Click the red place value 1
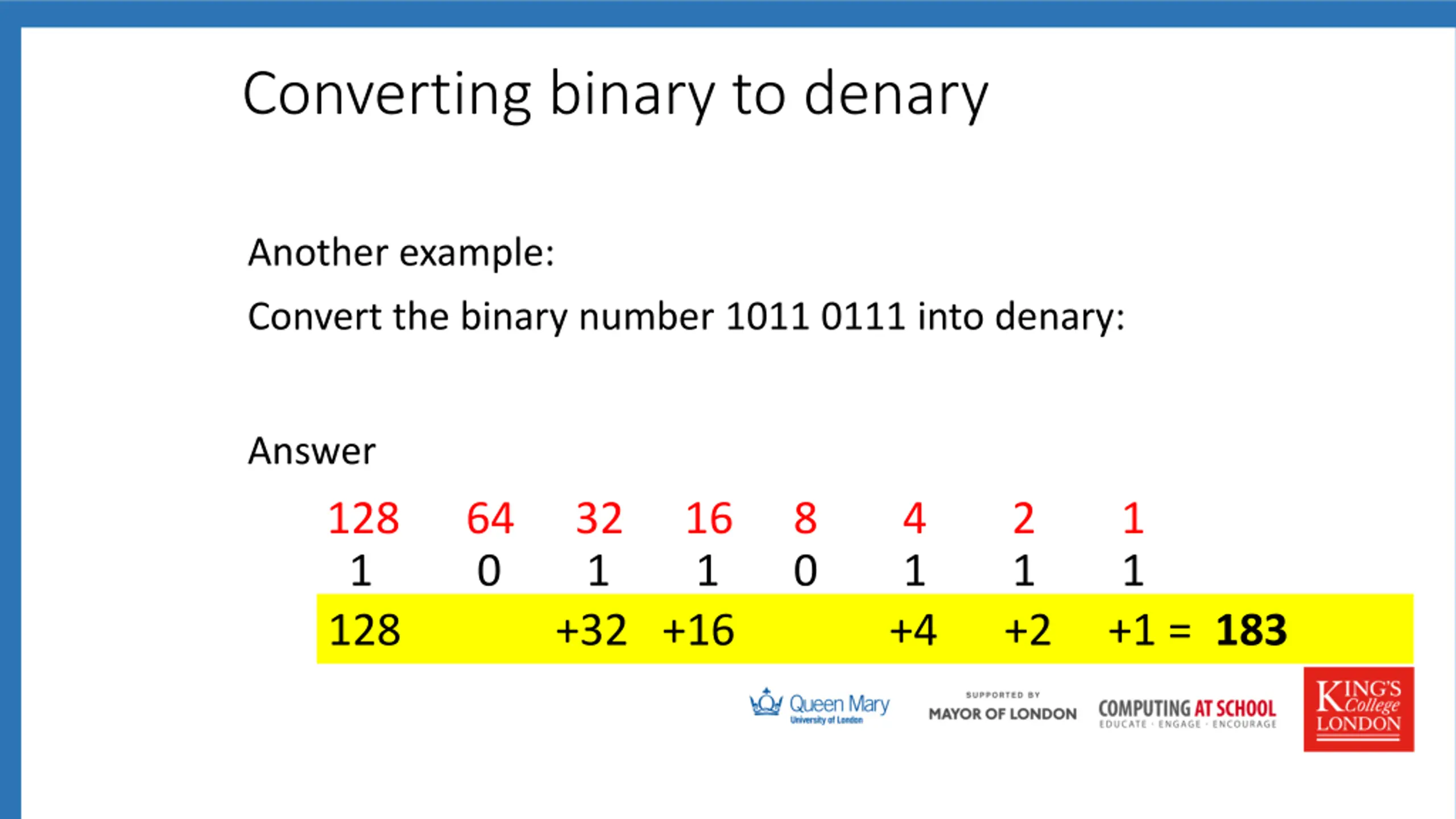The width and height of the screenshot is (1456, 819). pos(1133,518)
